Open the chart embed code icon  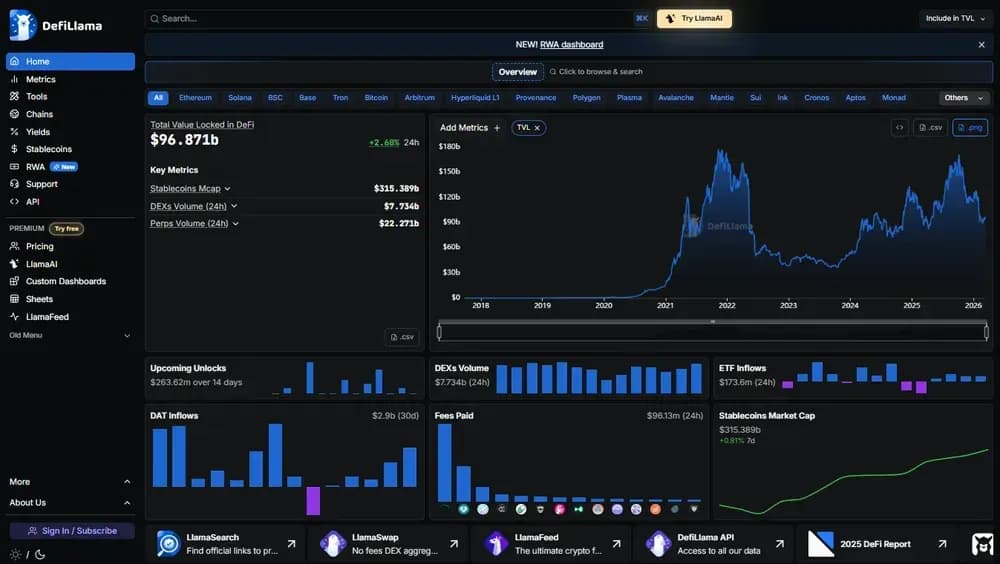pos(899,128)
